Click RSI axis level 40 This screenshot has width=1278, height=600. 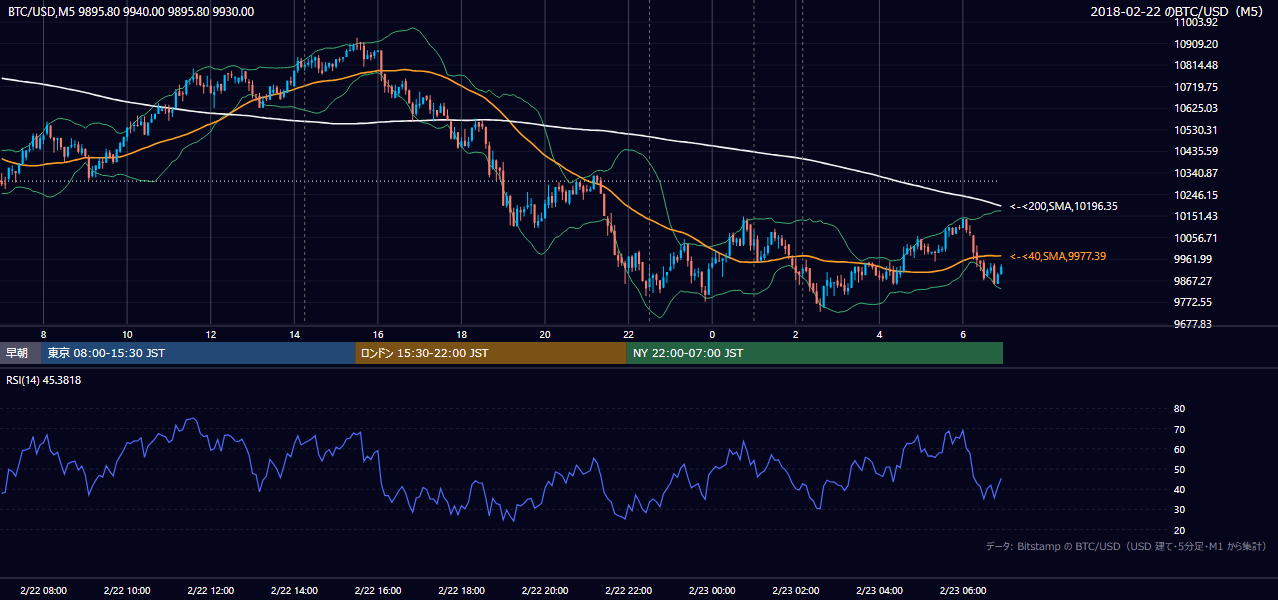pyautogui.click(x=1180, y=489)
